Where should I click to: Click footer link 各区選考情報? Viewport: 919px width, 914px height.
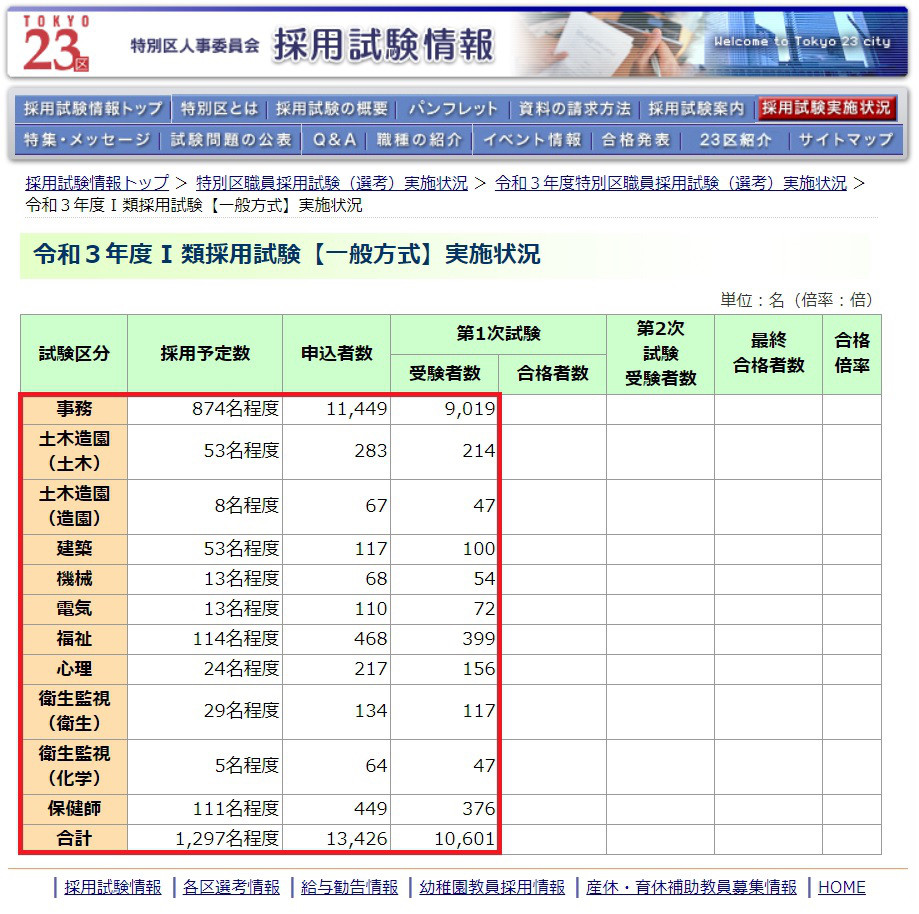click(231, 887)
